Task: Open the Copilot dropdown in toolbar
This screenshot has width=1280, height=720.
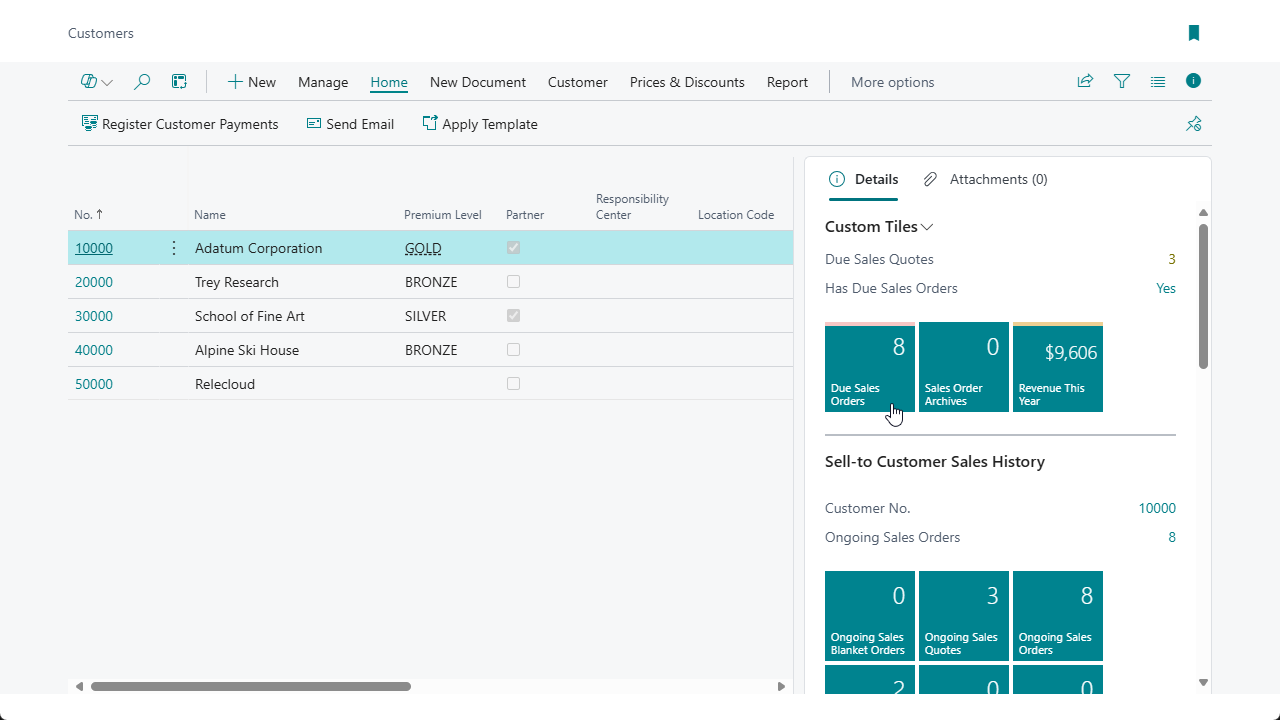Action: (97, 82)
